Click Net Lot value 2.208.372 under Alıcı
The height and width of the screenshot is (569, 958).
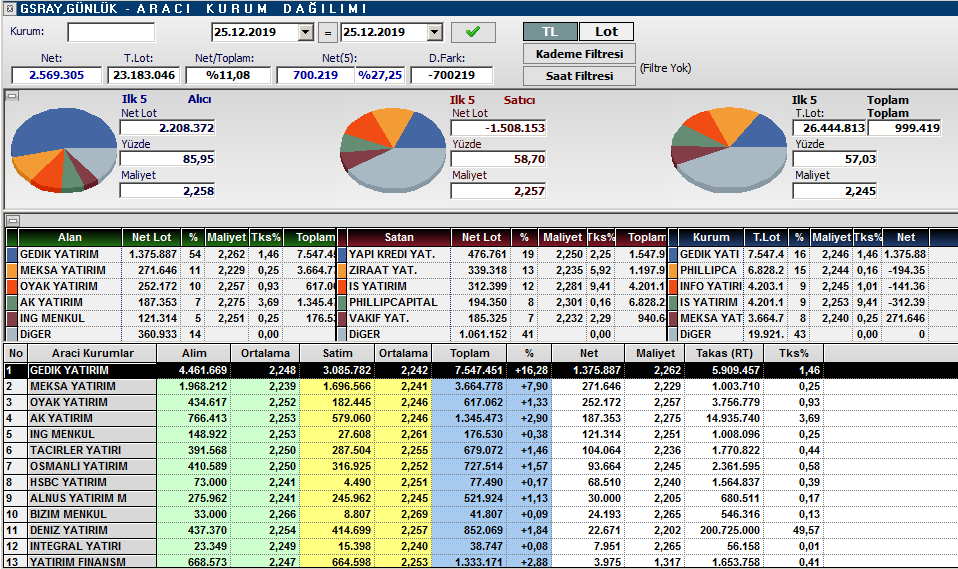point(168,128)
